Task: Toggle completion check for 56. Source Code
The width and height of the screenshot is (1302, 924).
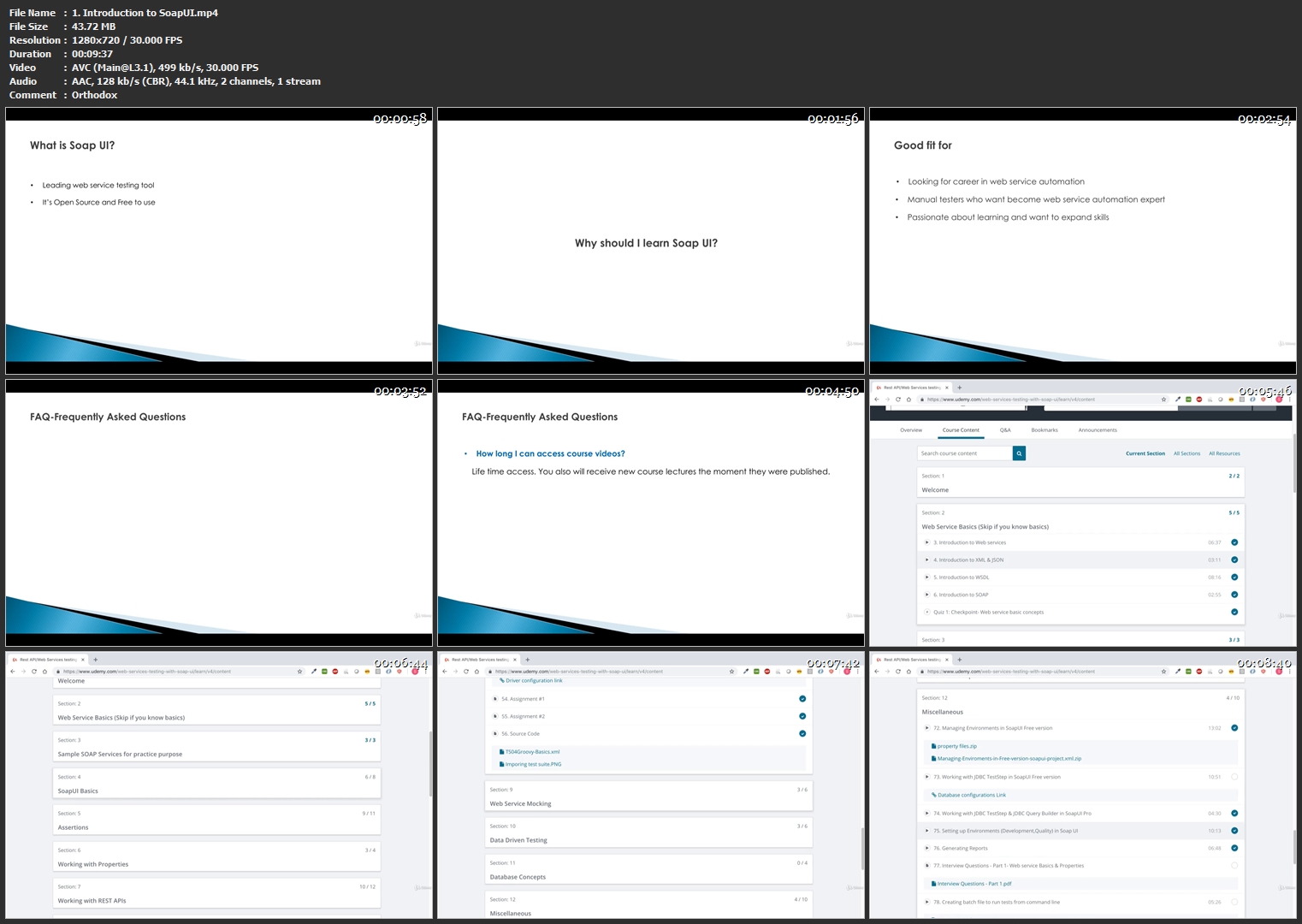Action: [802, 733]
